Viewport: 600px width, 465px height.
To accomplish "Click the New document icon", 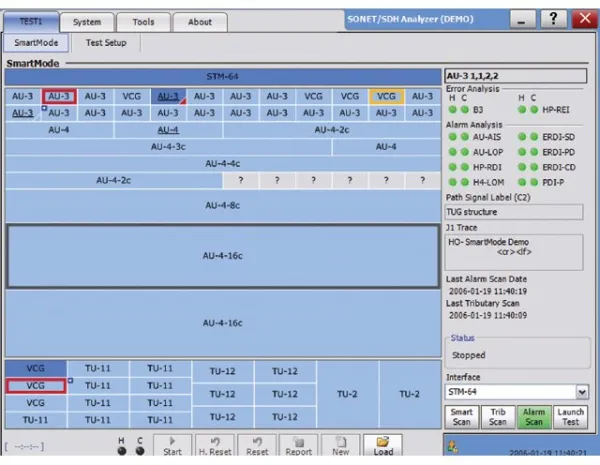I will click(339, 443).
